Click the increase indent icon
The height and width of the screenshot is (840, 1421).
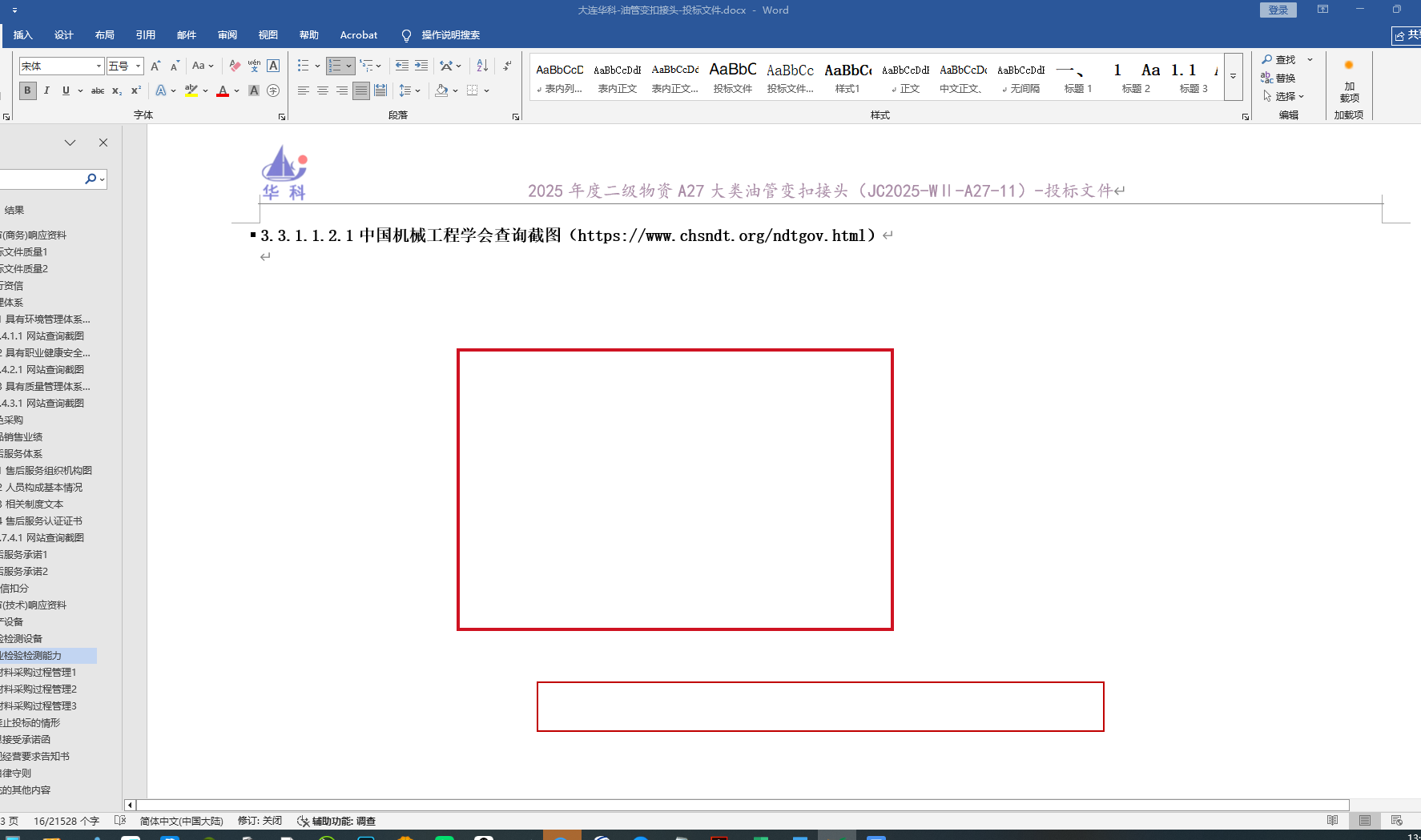[421, 66]
